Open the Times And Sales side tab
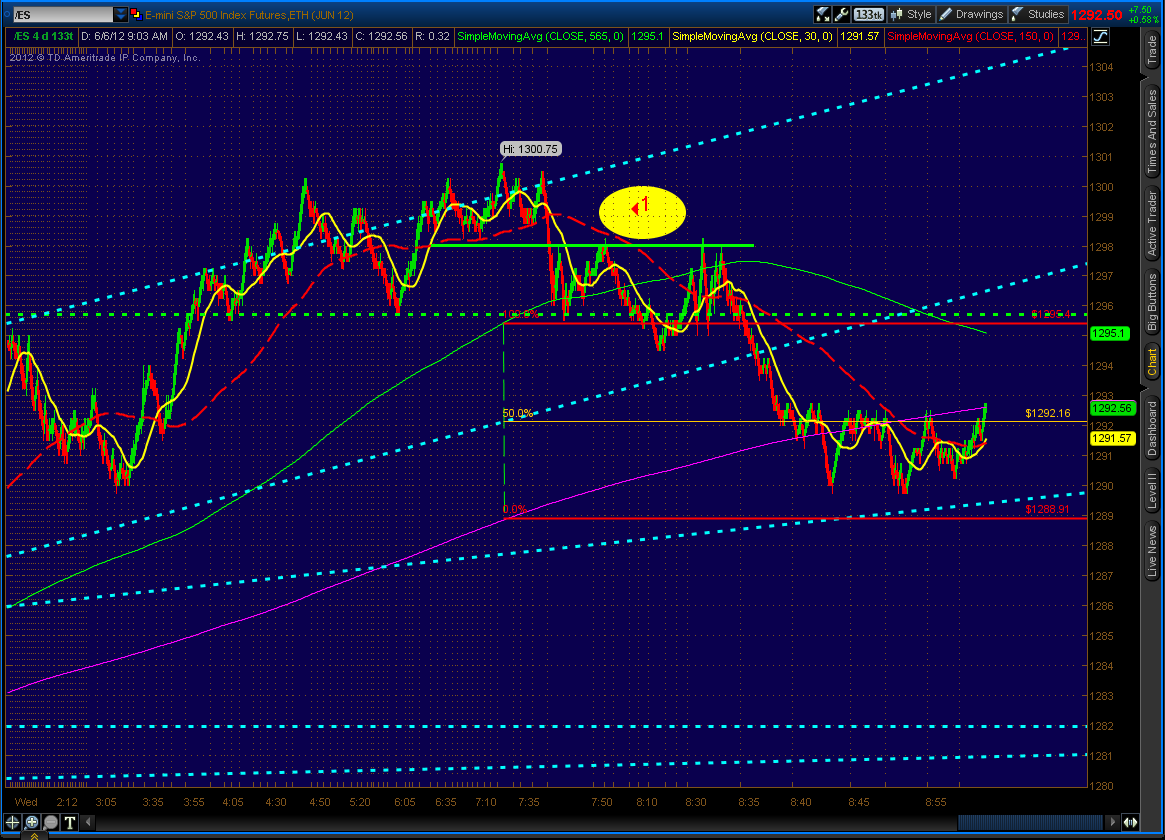 [x=1152, y=131]
